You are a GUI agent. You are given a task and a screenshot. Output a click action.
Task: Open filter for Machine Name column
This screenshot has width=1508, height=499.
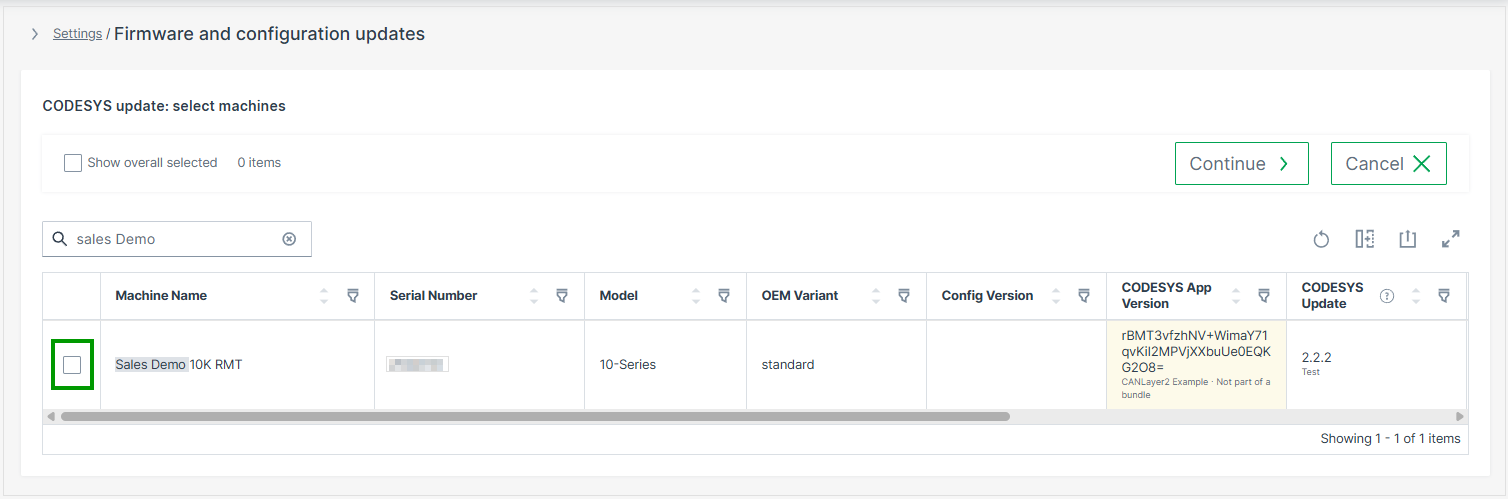coord(353,296)
